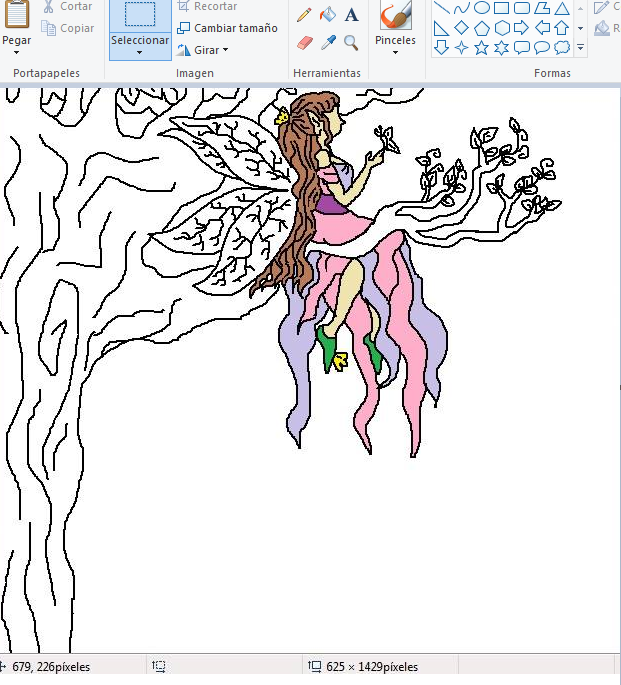The width and height of the screenshot is (621, 685).
Task: Choose the six-point star shape
Action: [501, 47]
